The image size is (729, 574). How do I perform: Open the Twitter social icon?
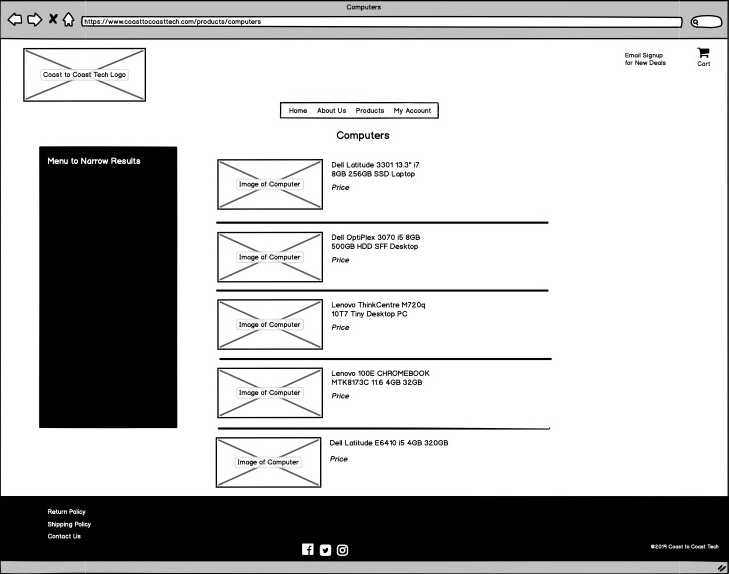[x=325, y=549]
